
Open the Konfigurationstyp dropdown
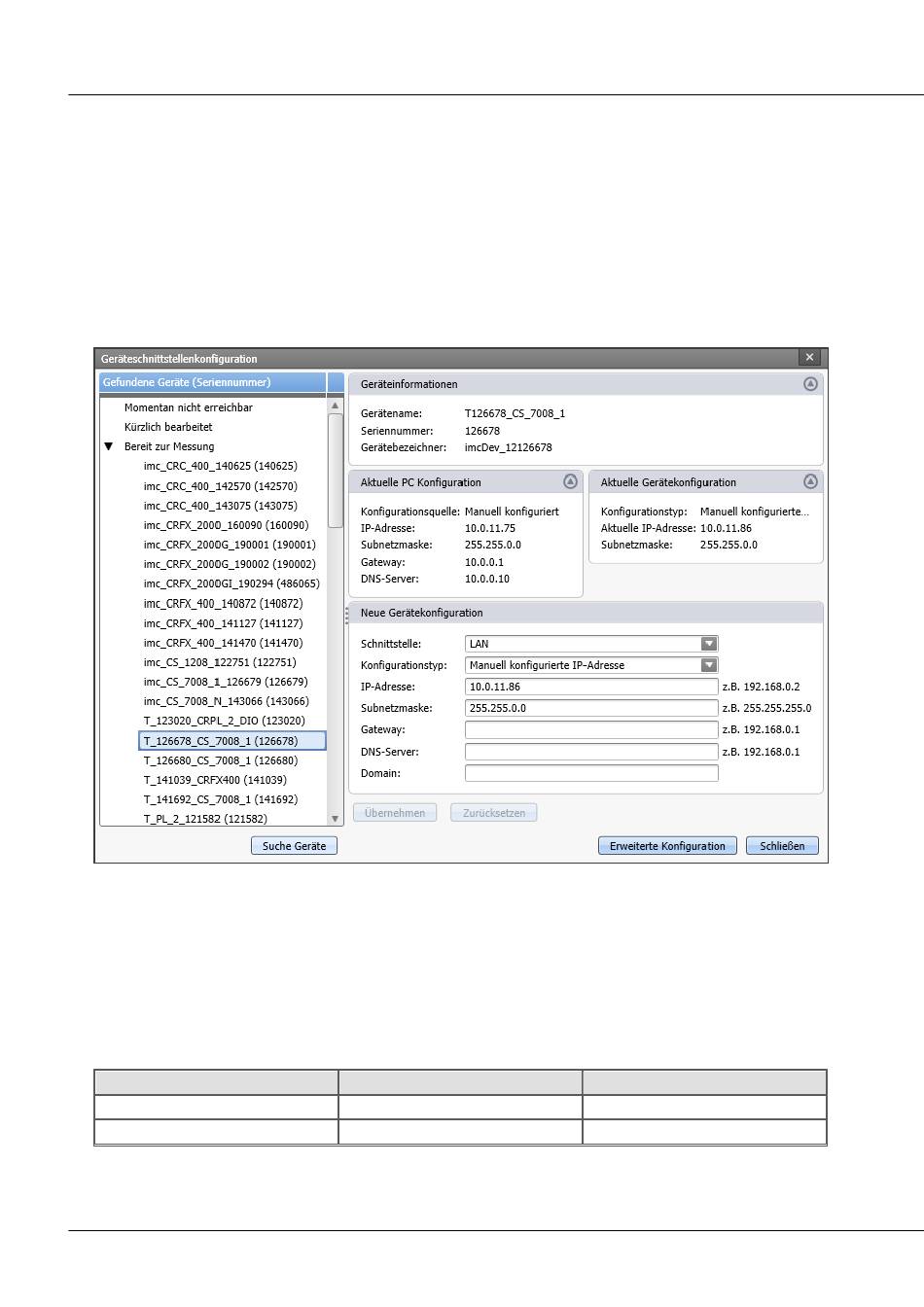tap(709, 665)
